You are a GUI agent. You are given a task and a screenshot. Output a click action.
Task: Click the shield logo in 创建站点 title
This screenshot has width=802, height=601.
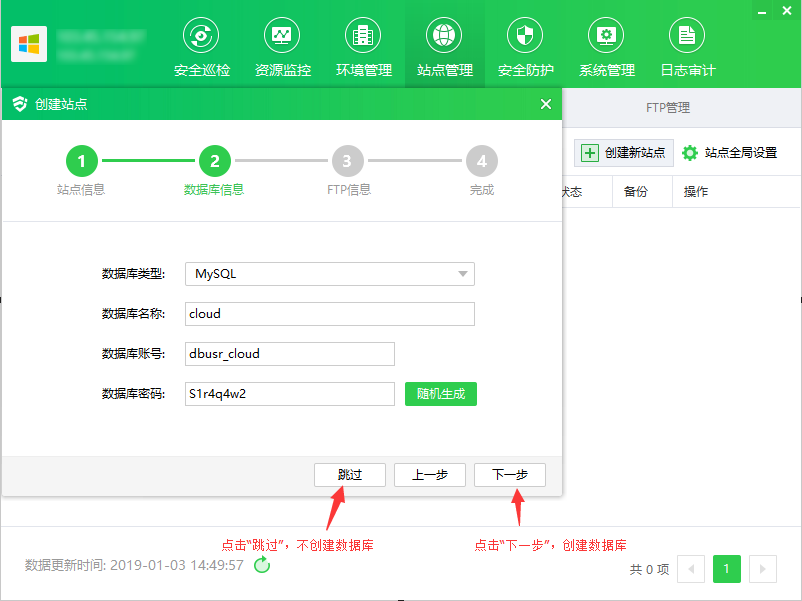[20, 104]
